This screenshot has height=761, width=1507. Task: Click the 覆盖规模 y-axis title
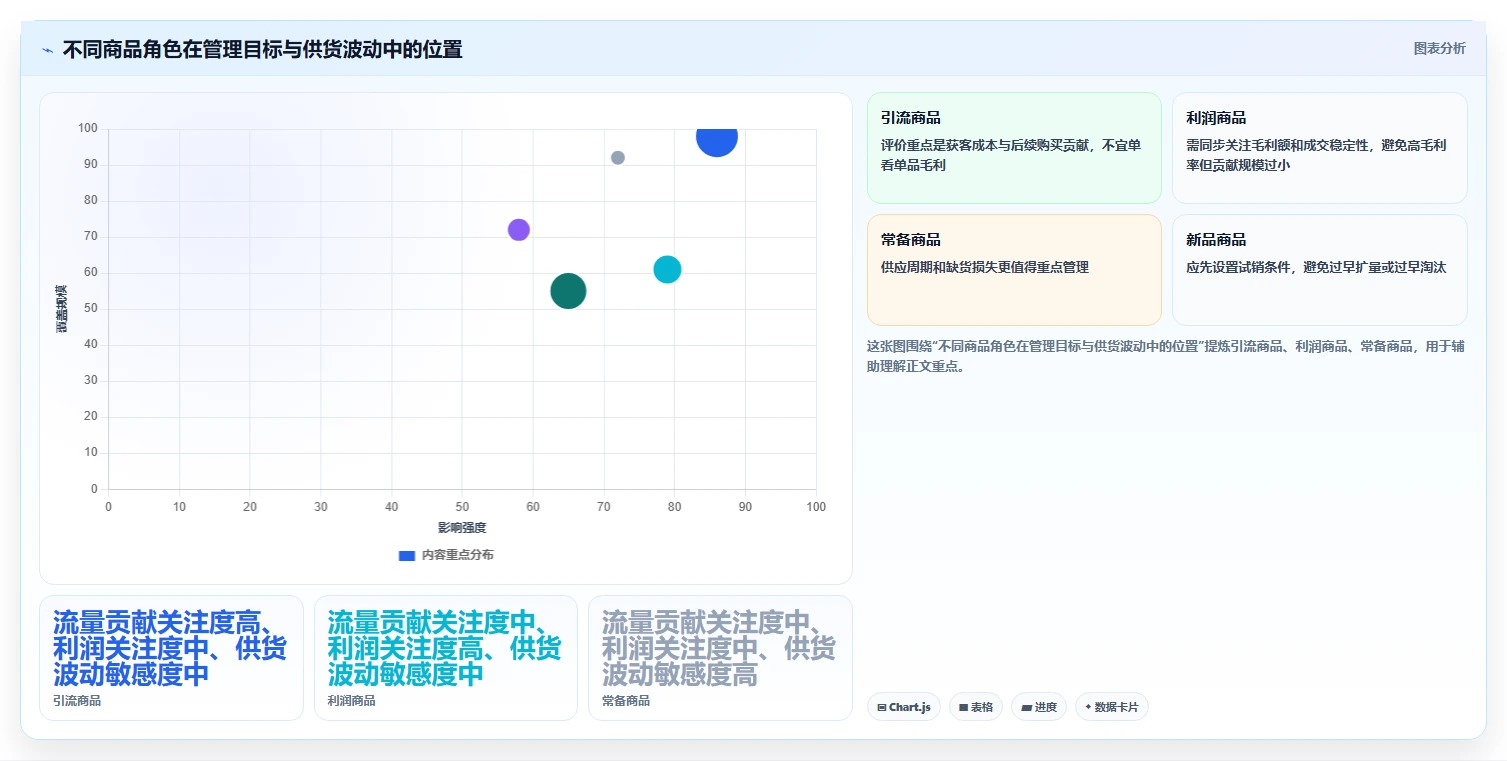click(62, 309)
